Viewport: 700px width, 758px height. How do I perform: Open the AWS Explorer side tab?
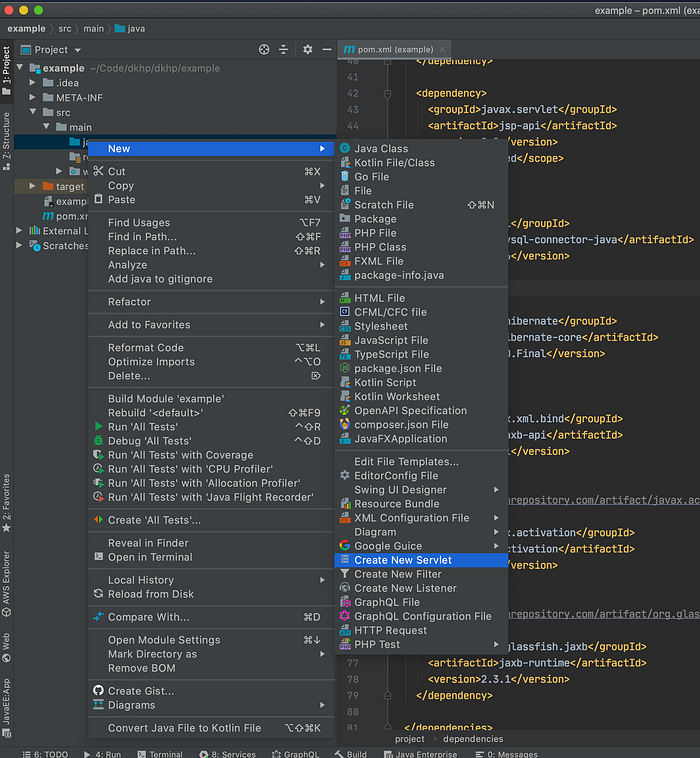pos(6,583)
